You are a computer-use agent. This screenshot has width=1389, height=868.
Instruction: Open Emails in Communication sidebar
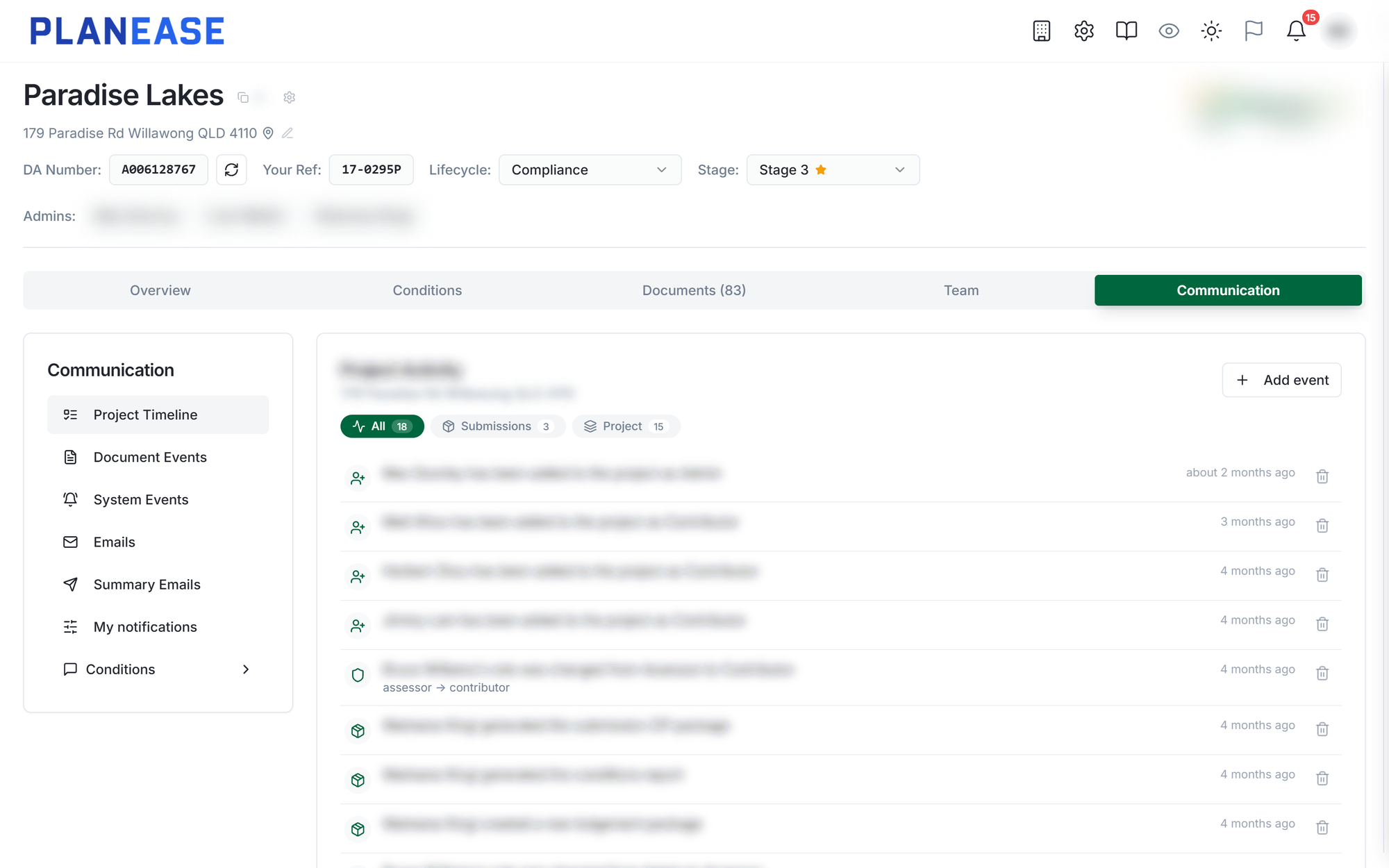[158, 542]
